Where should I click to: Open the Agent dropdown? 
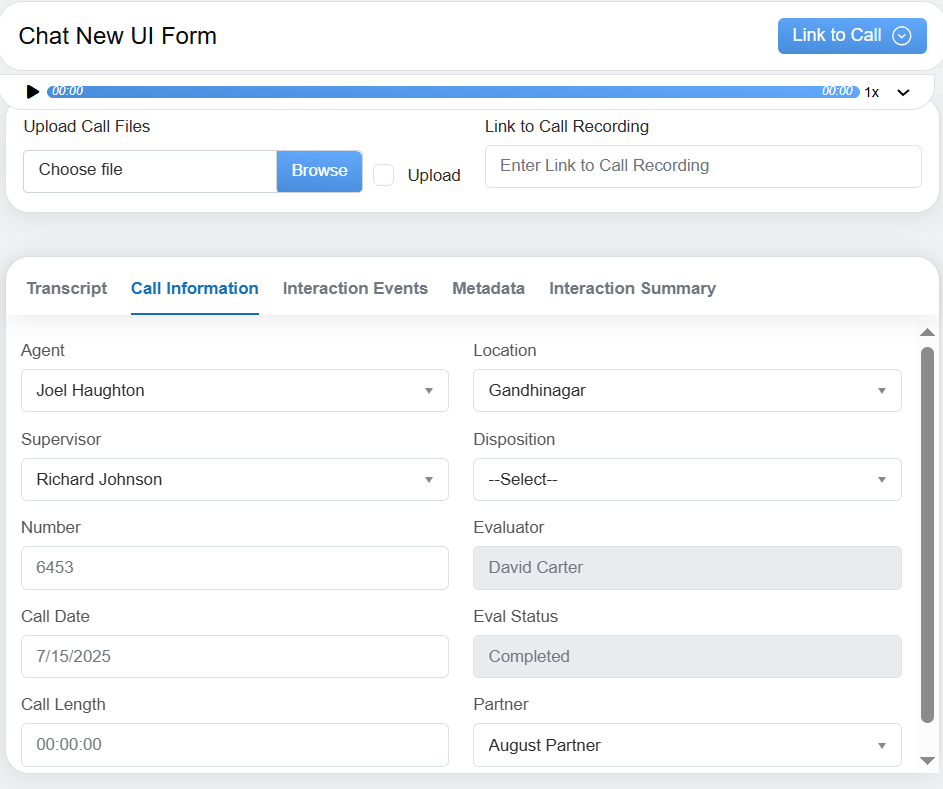click(x=234, y=390)
